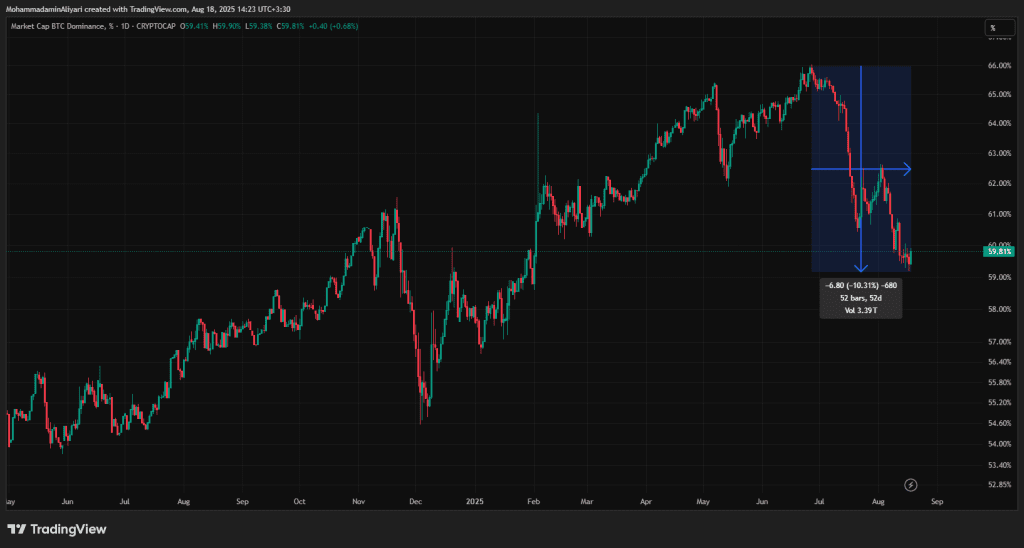This screenshot has width=1024, height=548.
Task: Click the Nov label on the time axis
Action: (357, 503)
